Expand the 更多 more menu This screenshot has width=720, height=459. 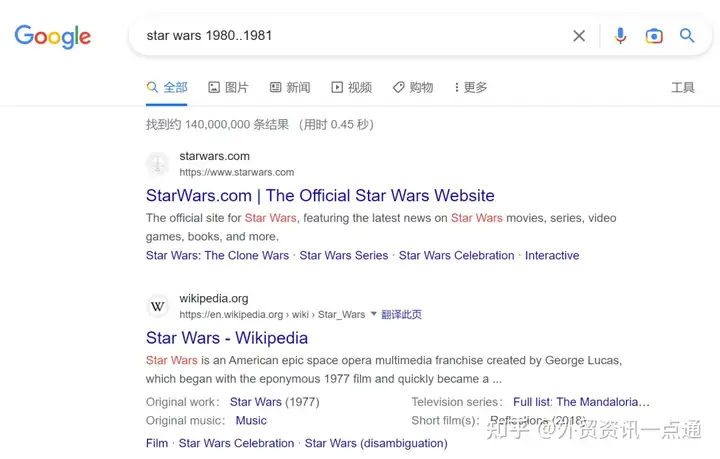click(471, 87)
